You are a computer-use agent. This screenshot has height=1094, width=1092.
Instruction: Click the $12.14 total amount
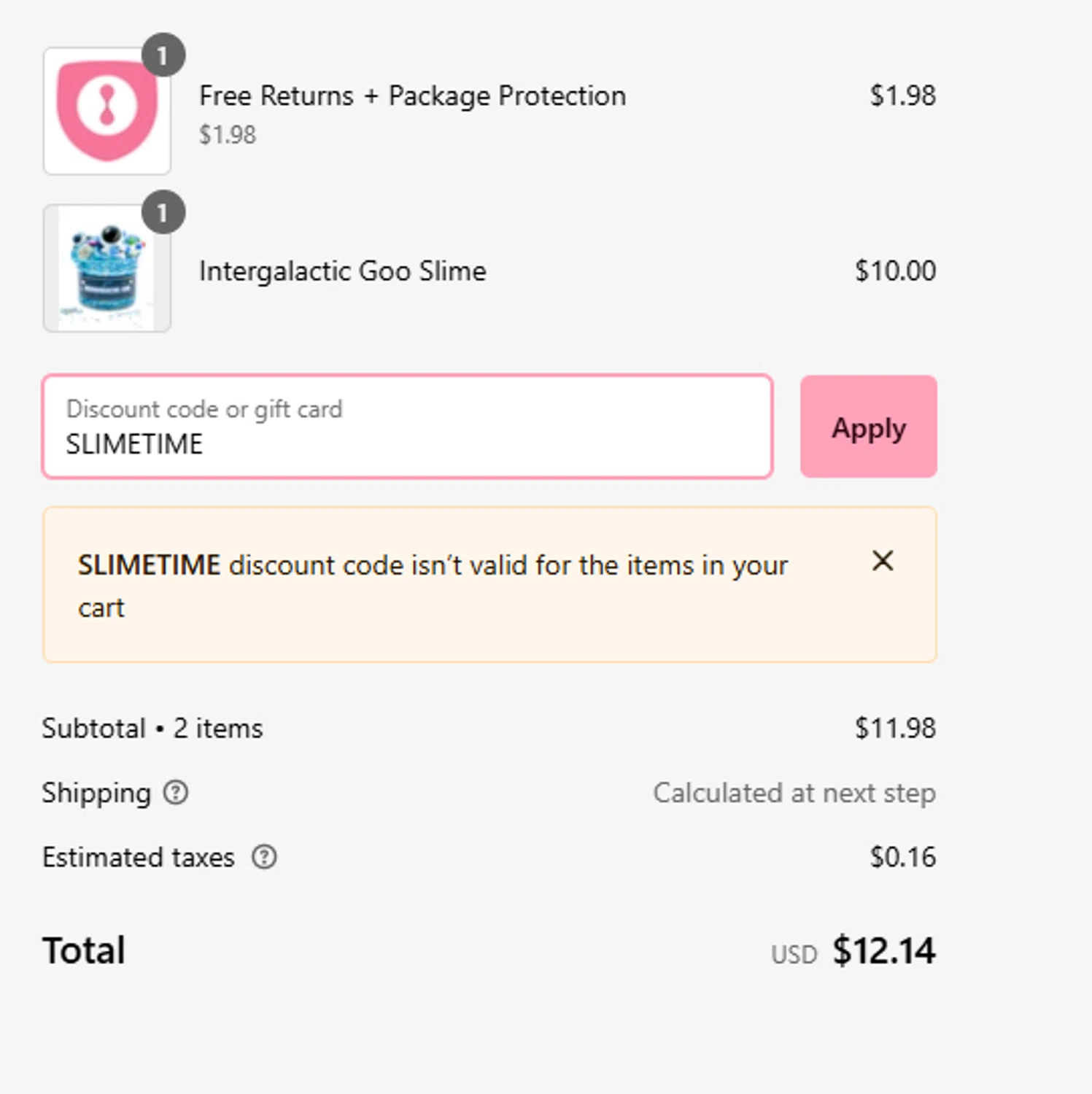click(883, 951)
